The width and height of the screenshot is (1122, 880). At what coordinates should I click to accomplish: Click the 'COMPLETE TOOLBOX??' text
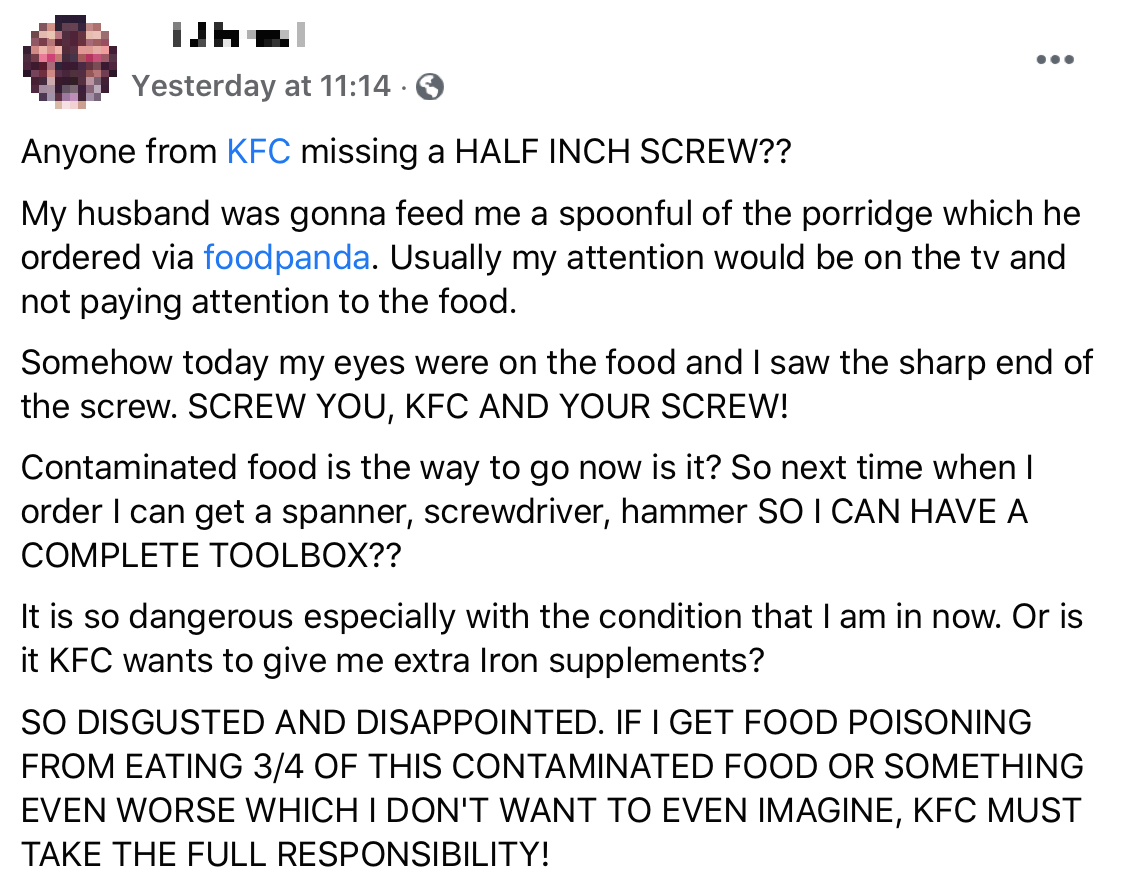tap(209, 555)
